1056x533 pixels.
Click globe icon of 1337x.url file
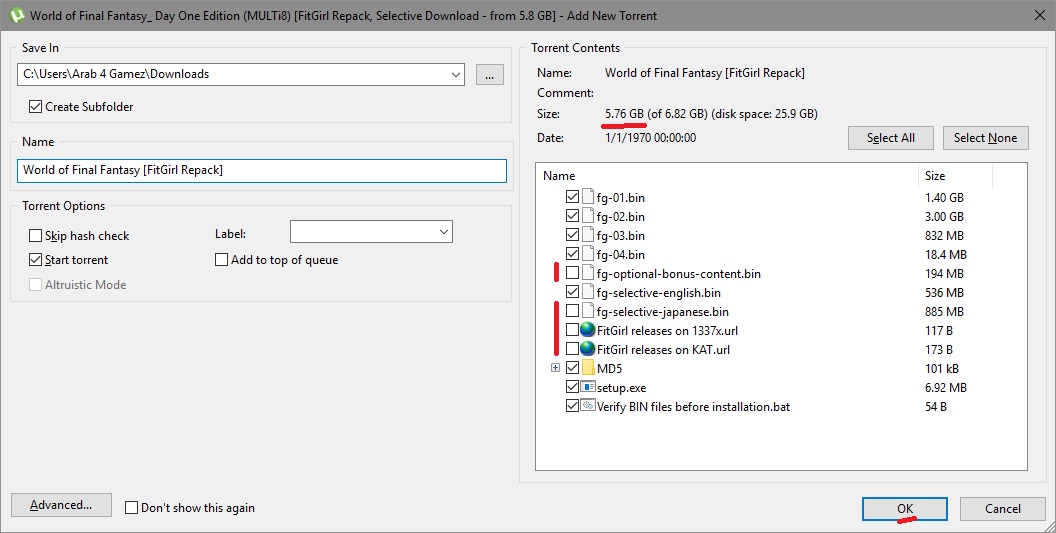coord(587,330)
